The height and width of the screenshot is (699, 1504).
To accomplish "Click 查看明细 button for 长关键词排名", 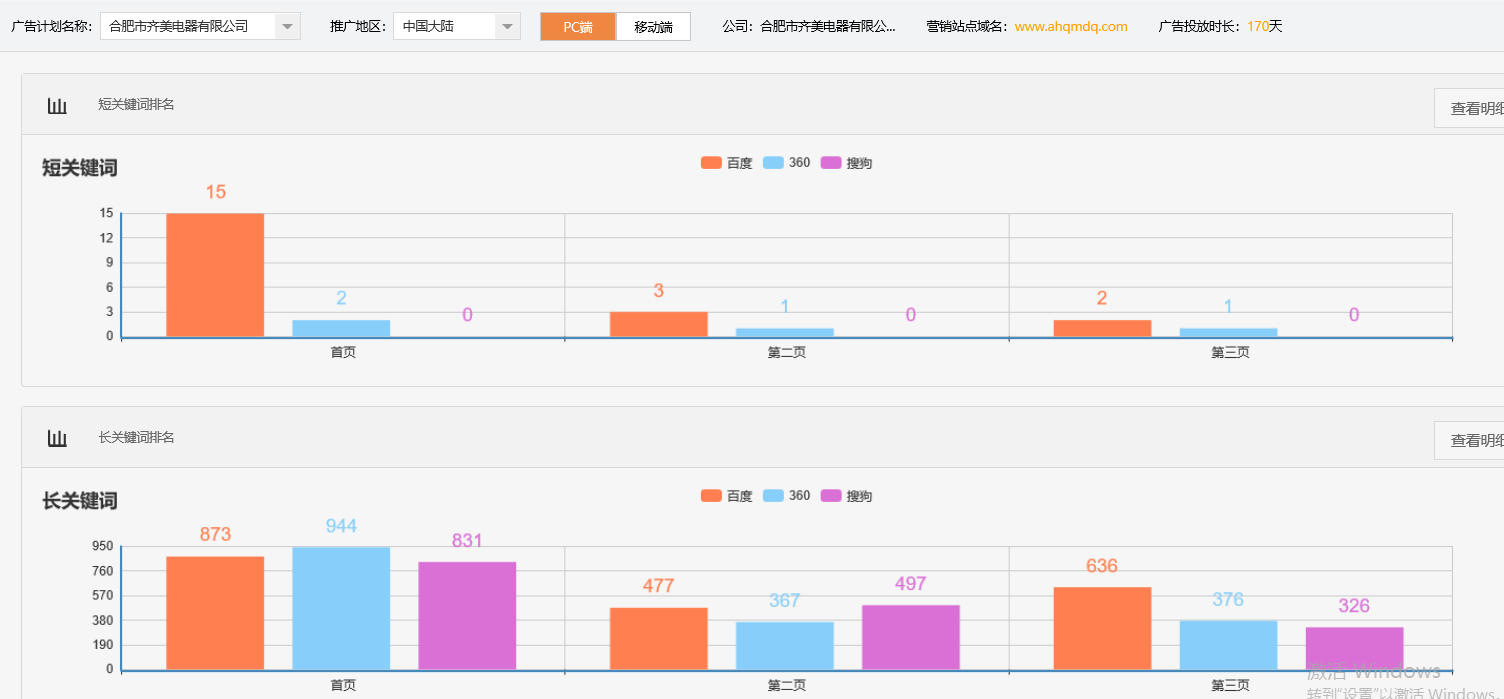I will click(x=1474, y=440).
